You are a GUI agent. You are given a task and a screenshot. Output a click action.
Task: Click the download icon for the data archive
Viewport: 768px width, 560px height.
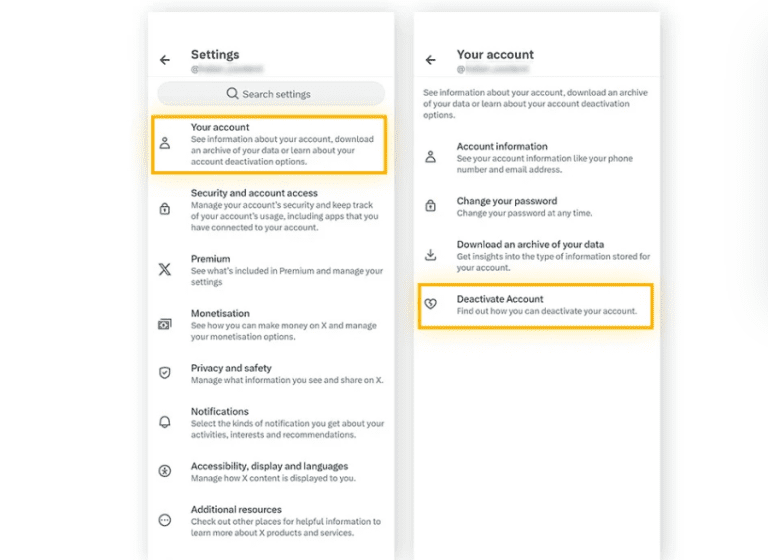coord(431,254)
